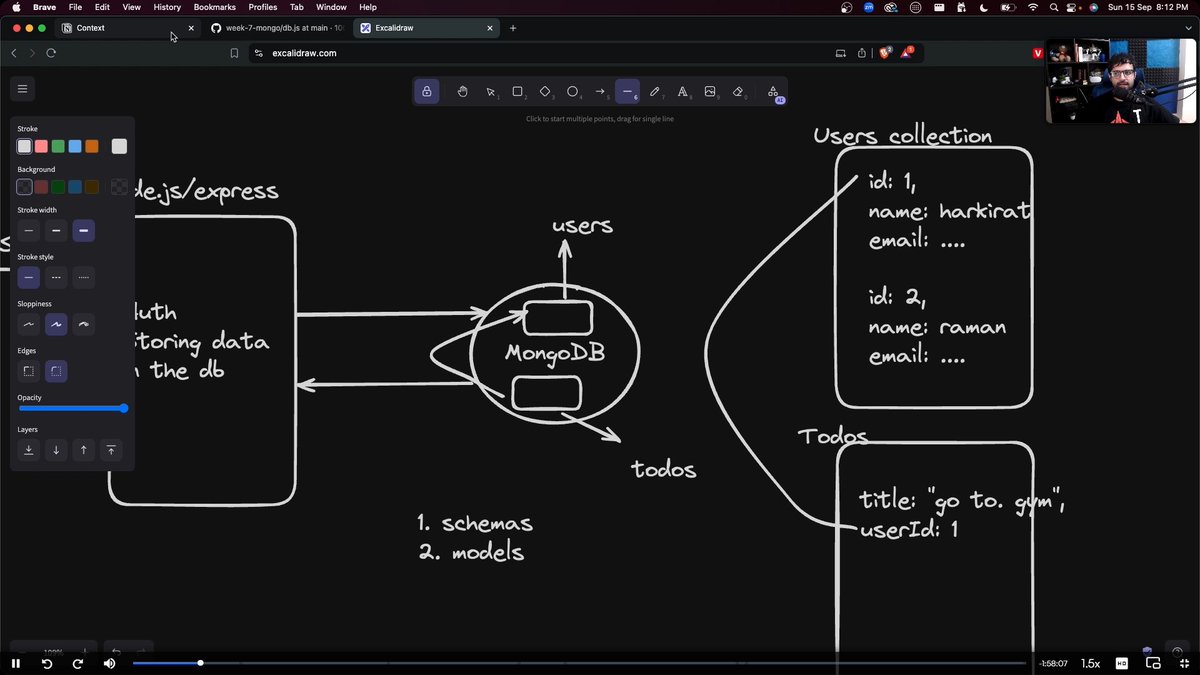1200x675 pixels.
Task: Set stroke width to bold
Action: (56, 231)
